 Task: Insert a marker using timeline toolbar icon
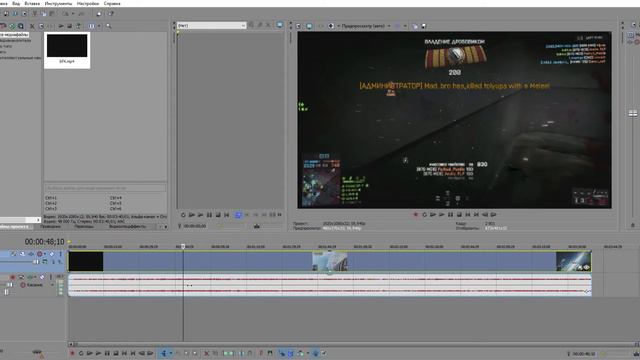[261, 353]
